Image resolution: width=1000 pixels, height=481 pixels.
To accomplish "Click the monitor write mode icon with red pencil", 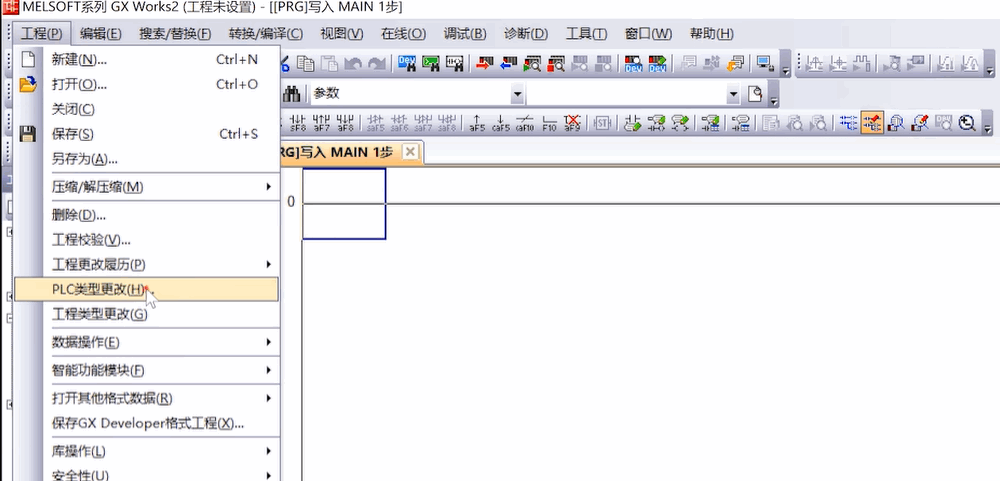I will coord(920,122).
